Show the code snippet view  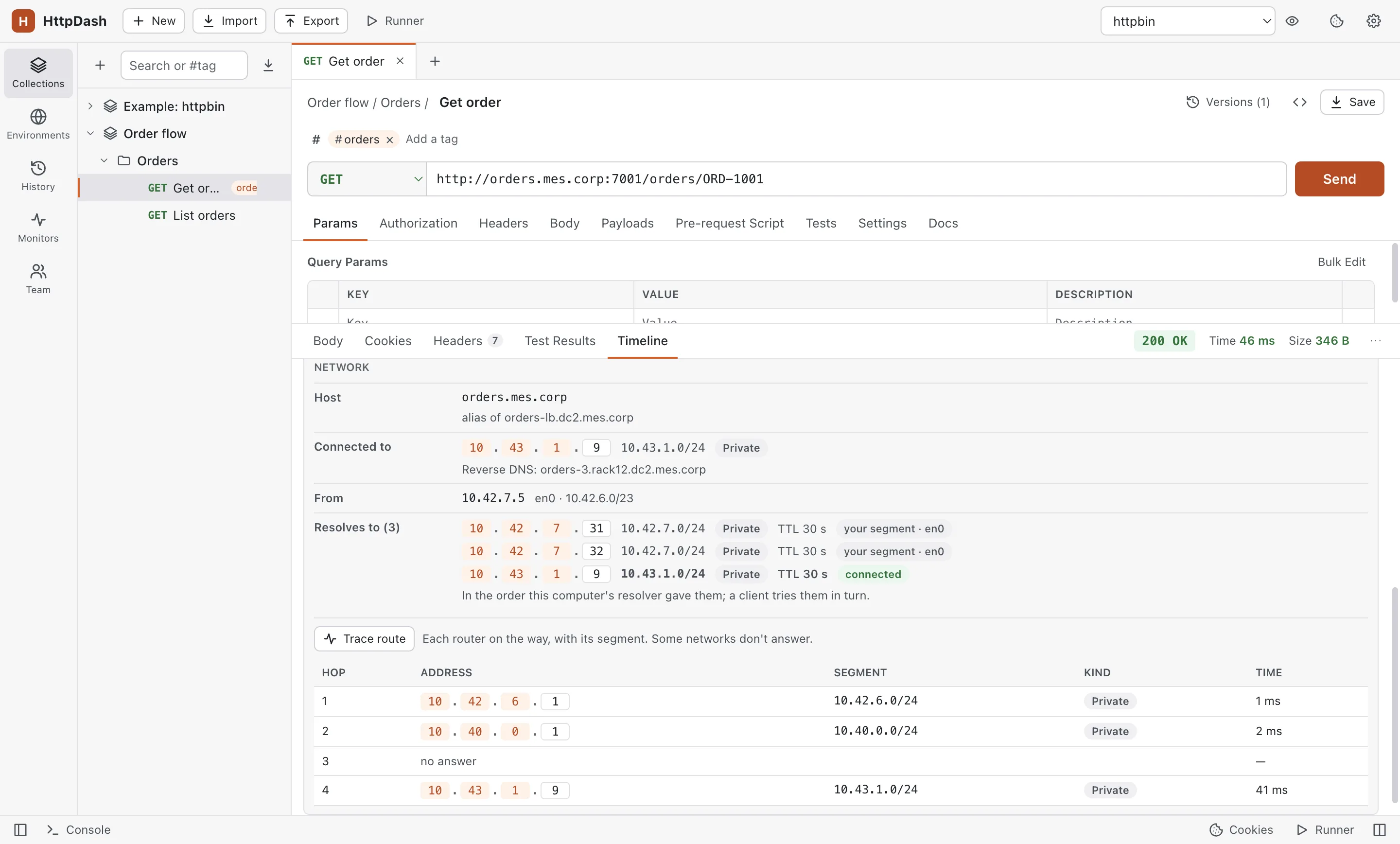point(1300,102)
